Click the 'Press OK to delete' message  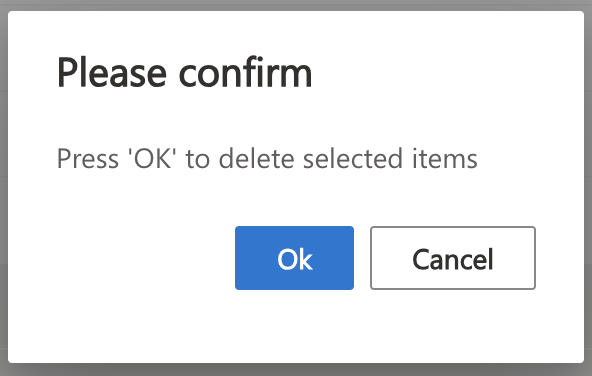click(267, 158)
